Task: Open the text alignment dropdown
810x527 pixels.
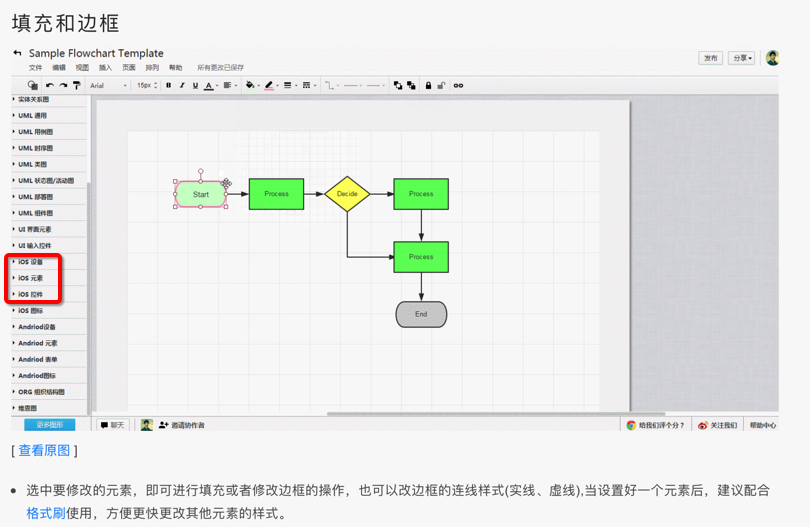Action: pos(229,85)
